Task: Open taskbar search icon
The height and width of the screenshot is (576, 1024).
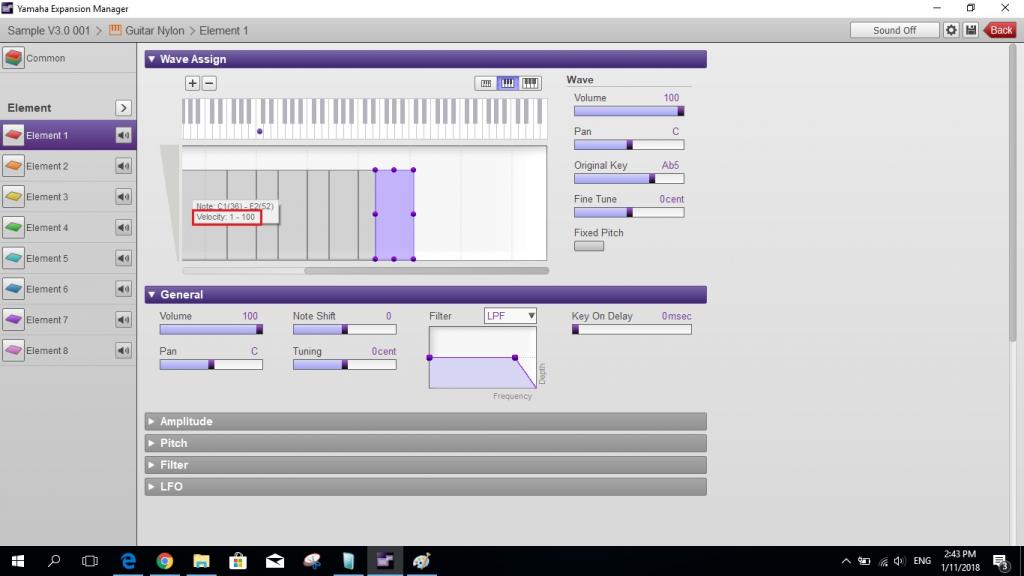Action: (54, 561)
